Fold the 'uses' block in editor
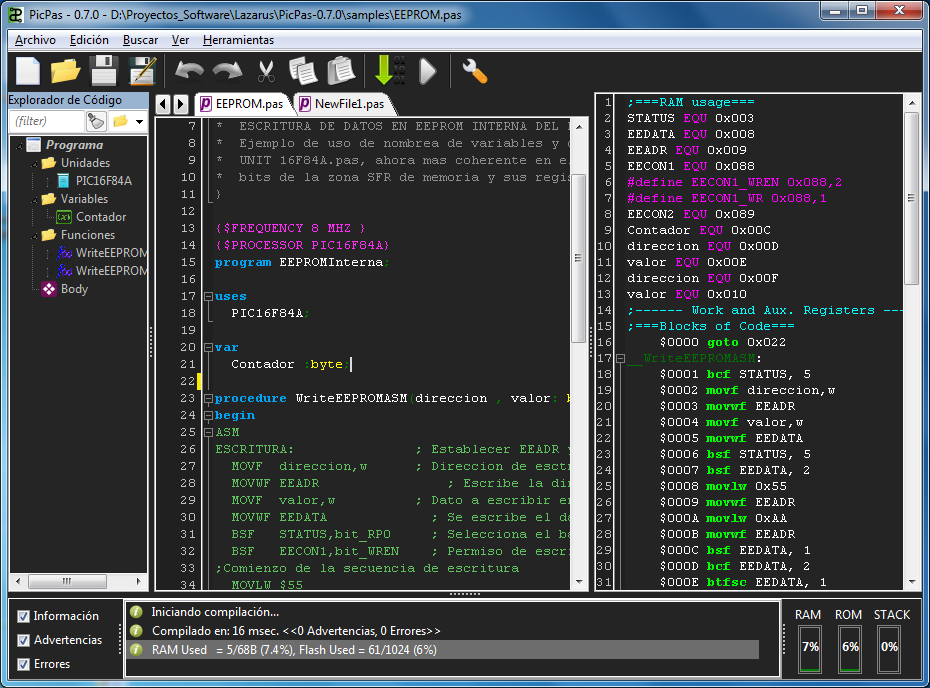The width and height of the screenshot is (930, 688). (x=208, y=296)
